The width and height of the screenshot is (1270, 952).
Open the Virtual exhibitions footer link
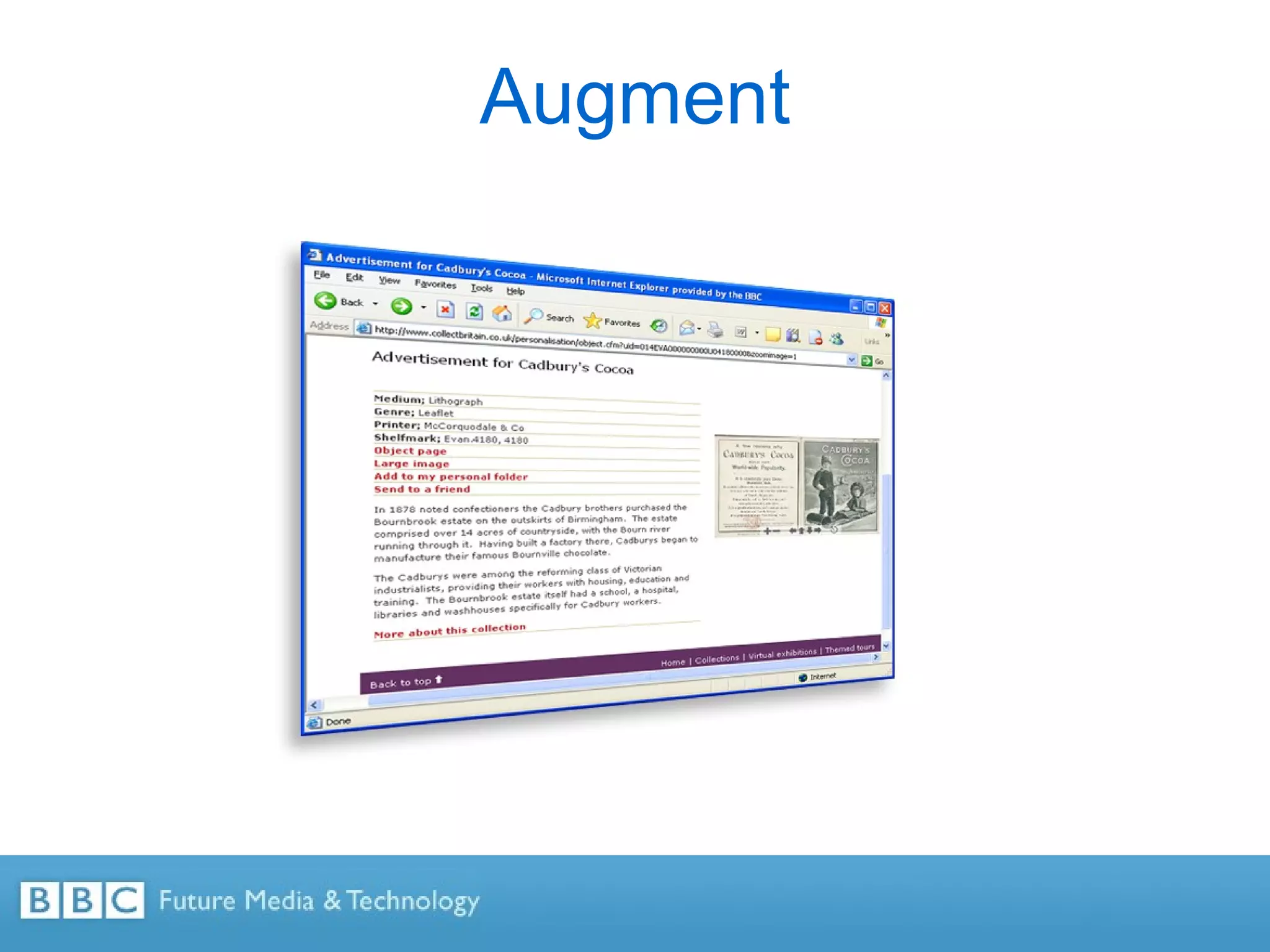783,653
